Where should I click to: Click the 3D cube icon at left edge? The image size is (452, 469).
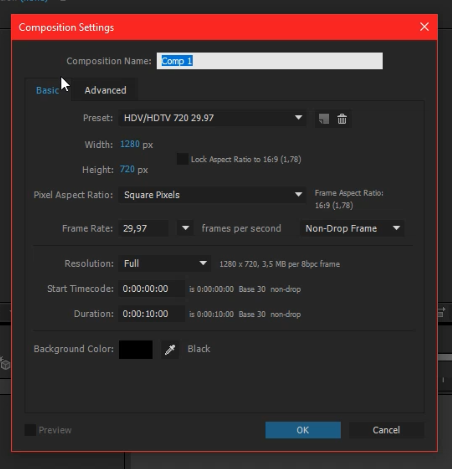[5, 364]
